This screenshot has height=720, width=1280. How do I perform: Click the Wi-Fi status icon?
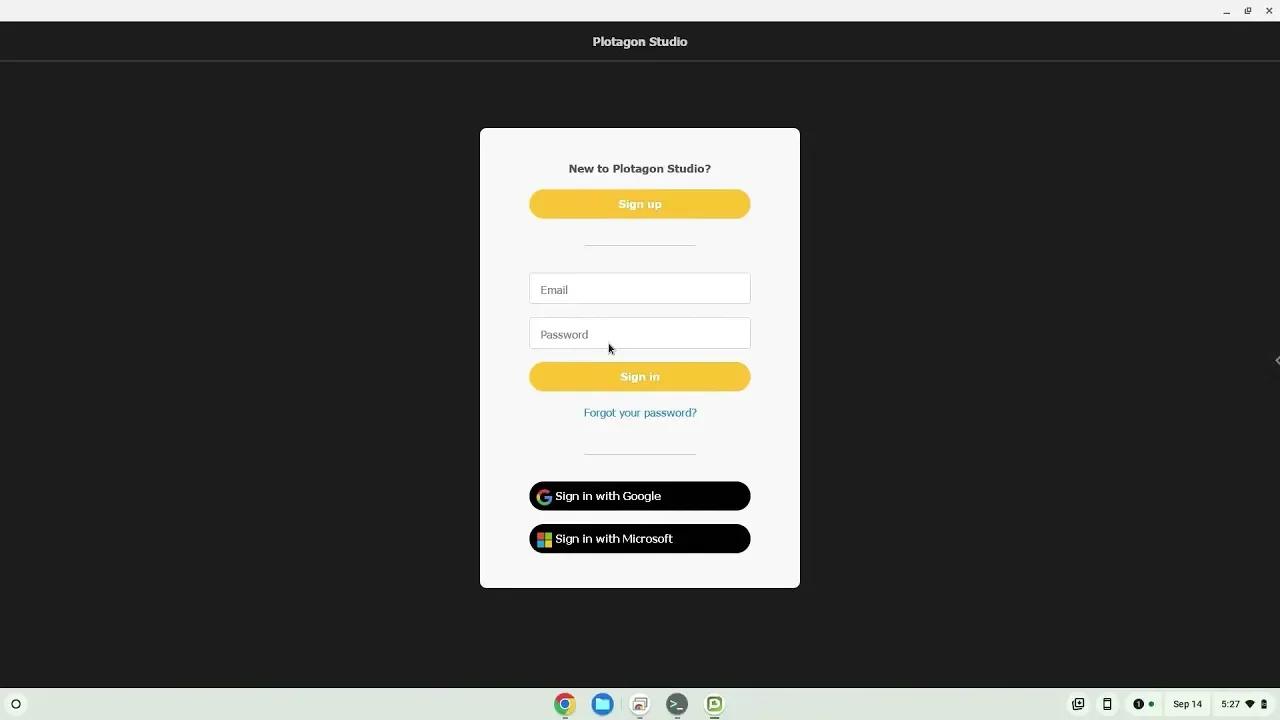coord(1250,704)
